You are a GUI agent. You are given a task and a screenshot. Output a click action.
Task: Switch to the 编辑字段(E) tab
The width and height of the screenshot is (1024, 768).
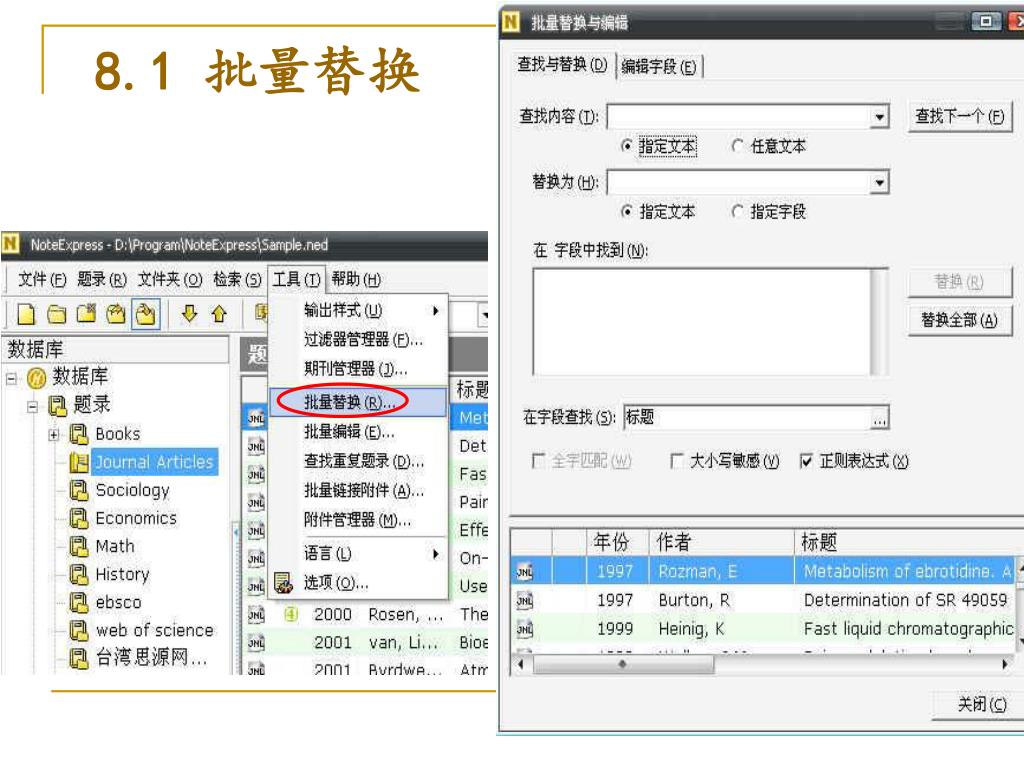coord(659,66)
